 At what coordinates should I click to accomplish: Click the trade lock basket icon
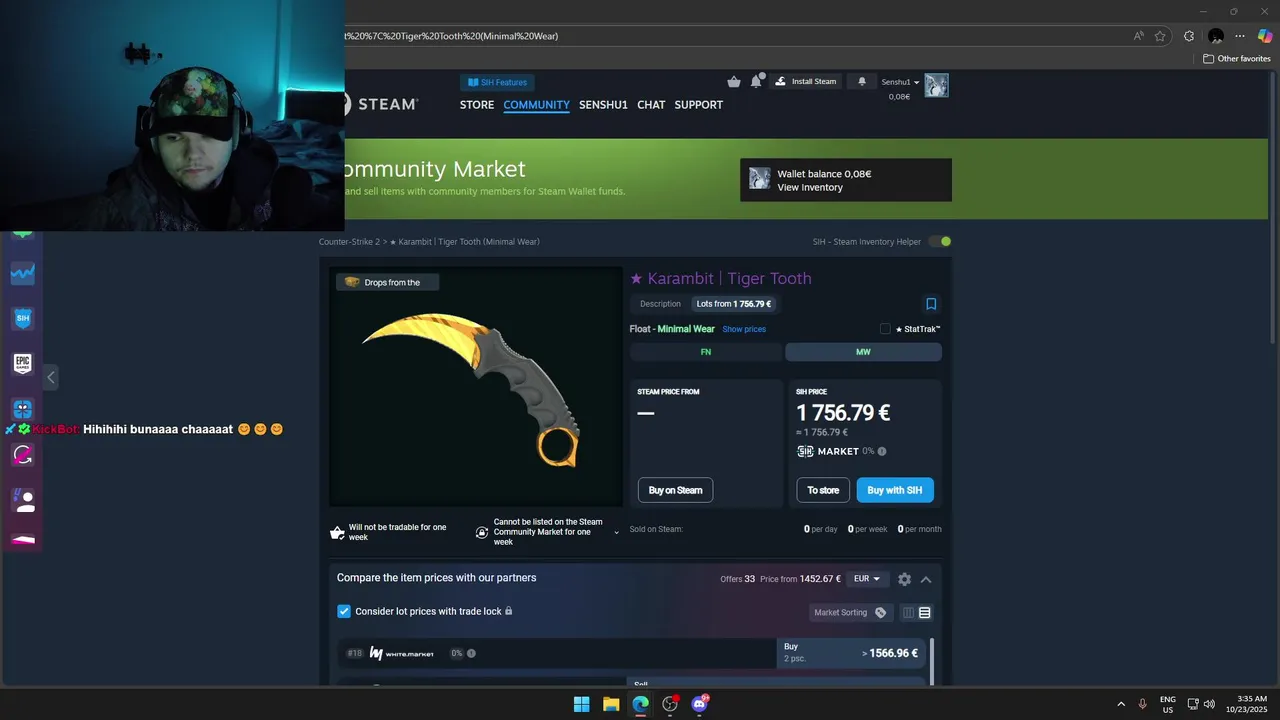click(x=337, y=532)
